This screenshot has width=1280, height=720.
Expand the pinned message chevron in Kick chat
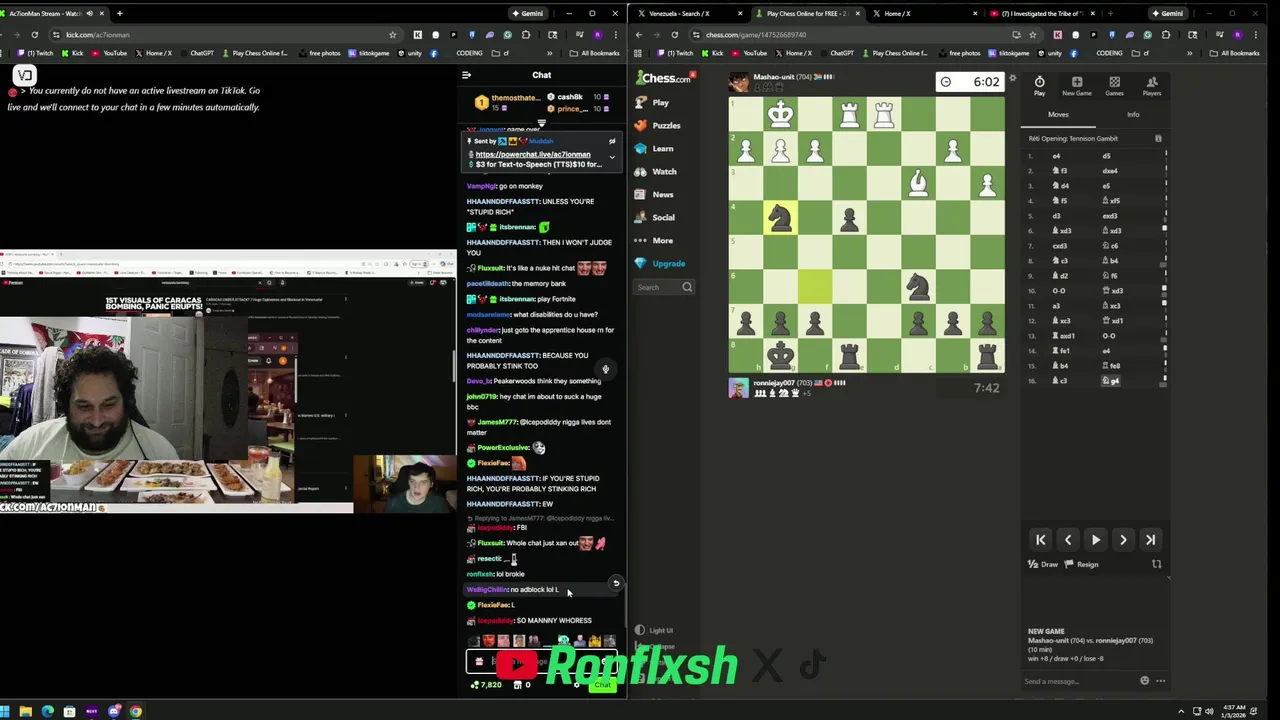[x=612, y=158]
